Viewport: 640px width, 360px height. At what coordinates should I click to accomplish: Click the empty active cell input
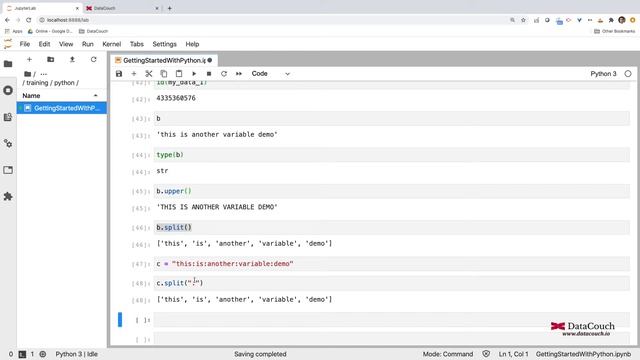click(x=391, y=320)
